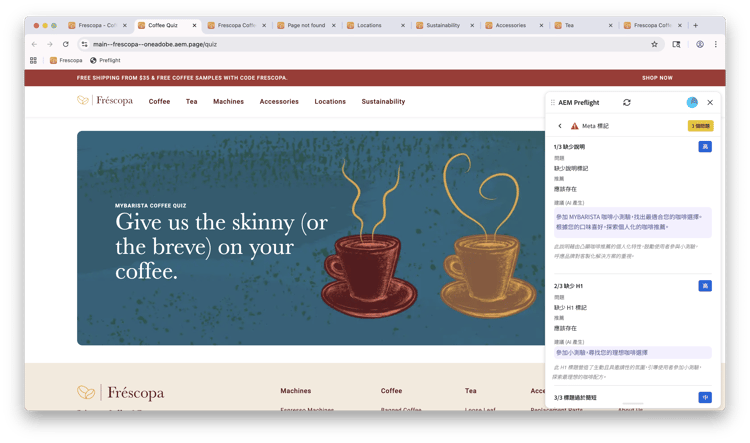Open the Coffee navigation menu
The width and height of the screenshot is (750, 443).
159,101
